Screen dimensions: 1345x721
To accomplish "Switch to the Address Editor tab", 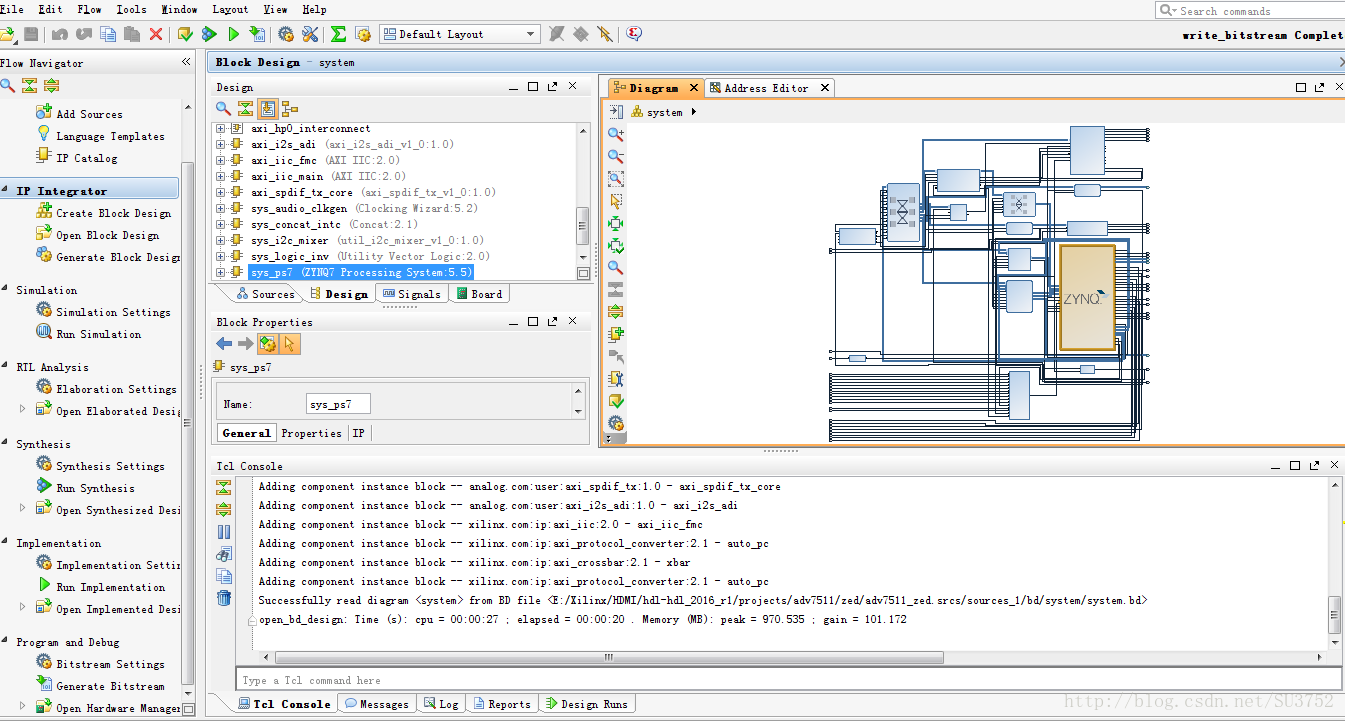I will (x=769, y=88).
